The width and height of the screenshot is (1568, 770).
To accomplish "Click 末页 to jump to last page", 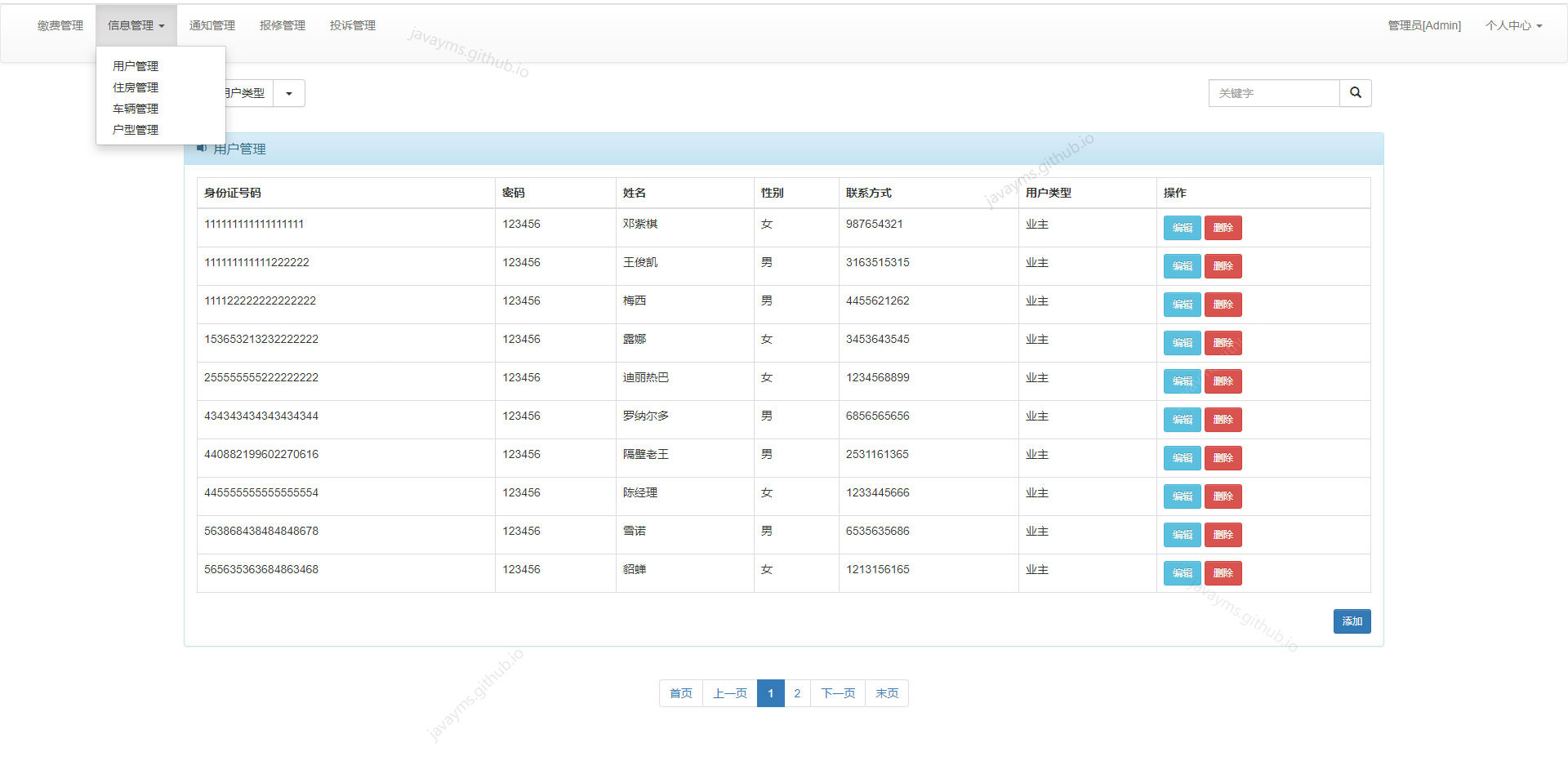I will pyautogui.click(x=886, y=693).
